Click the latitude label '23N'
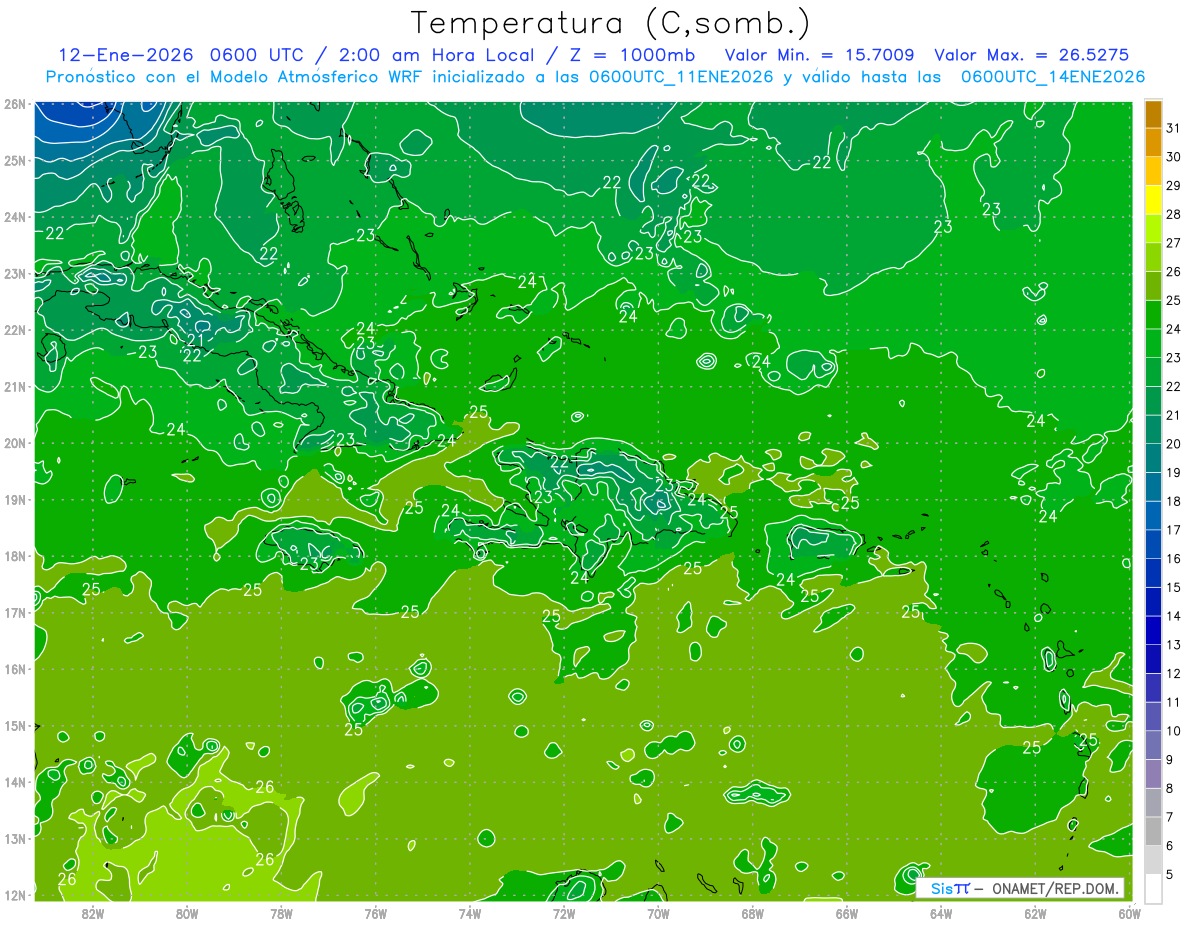Viewport: 1200px width, 927px height. point(15,273)
